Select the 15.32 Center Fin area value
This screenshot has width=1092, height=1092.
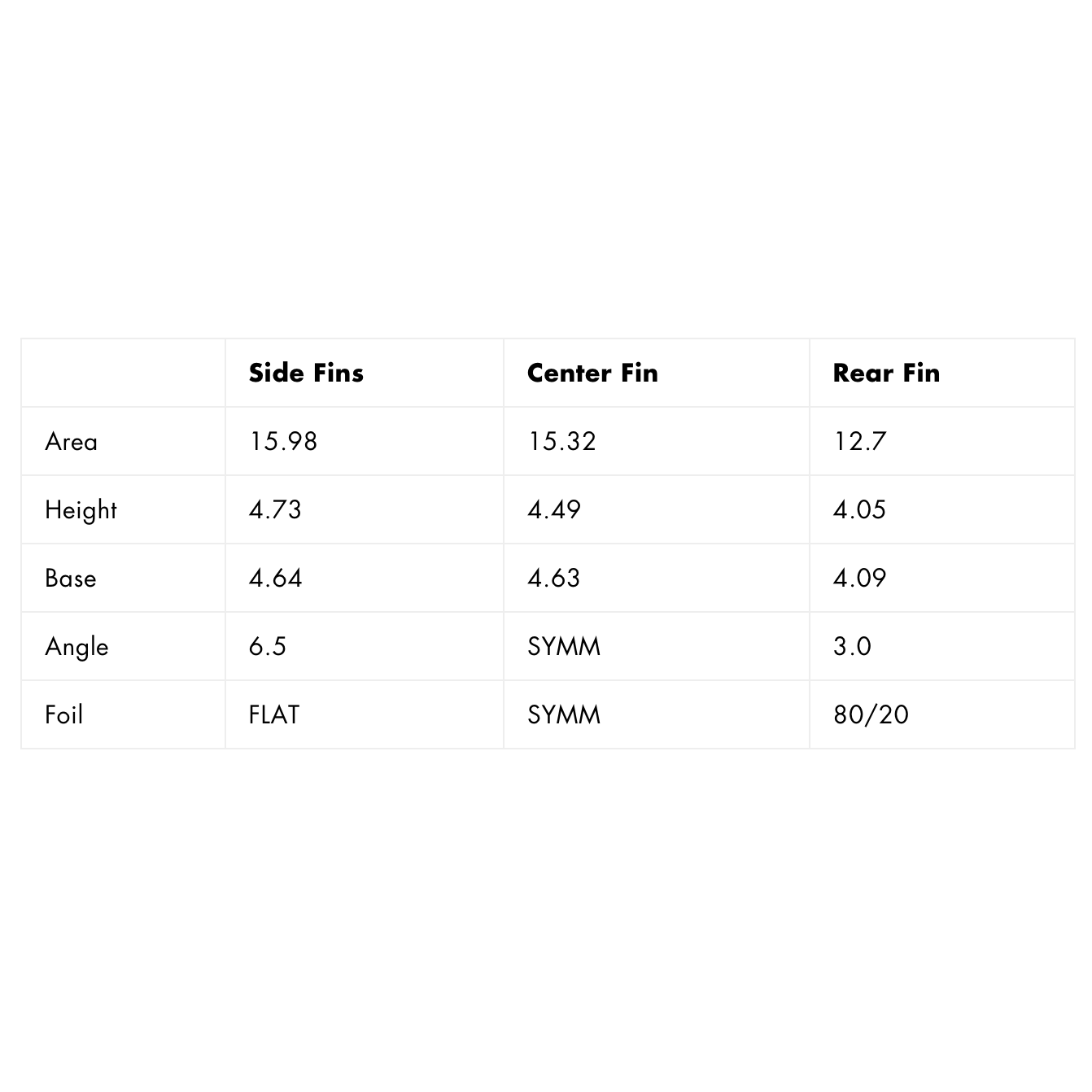coord(562,442)
